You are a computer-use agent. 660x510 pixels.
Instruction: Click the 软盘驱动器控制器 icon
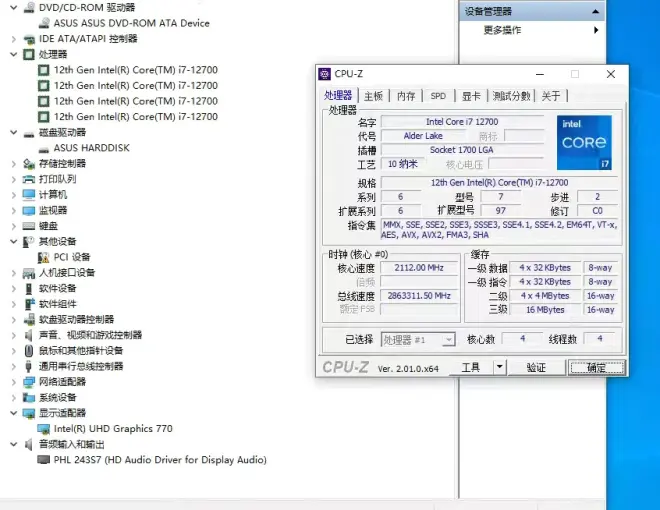pyautogui.click(x=29, y=319)
